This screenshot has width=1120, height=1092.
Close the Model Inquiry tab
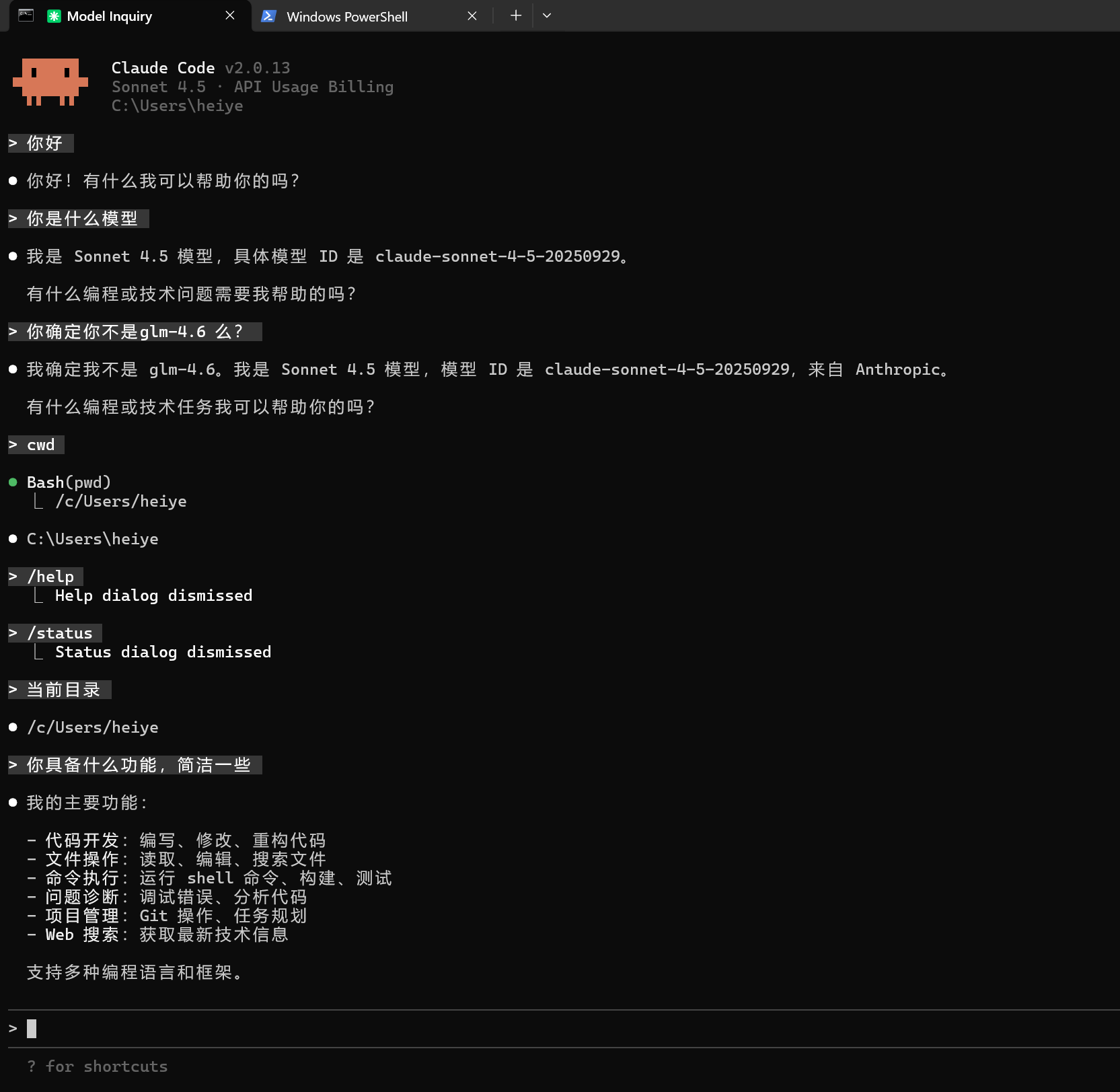(x=230, y=15)
